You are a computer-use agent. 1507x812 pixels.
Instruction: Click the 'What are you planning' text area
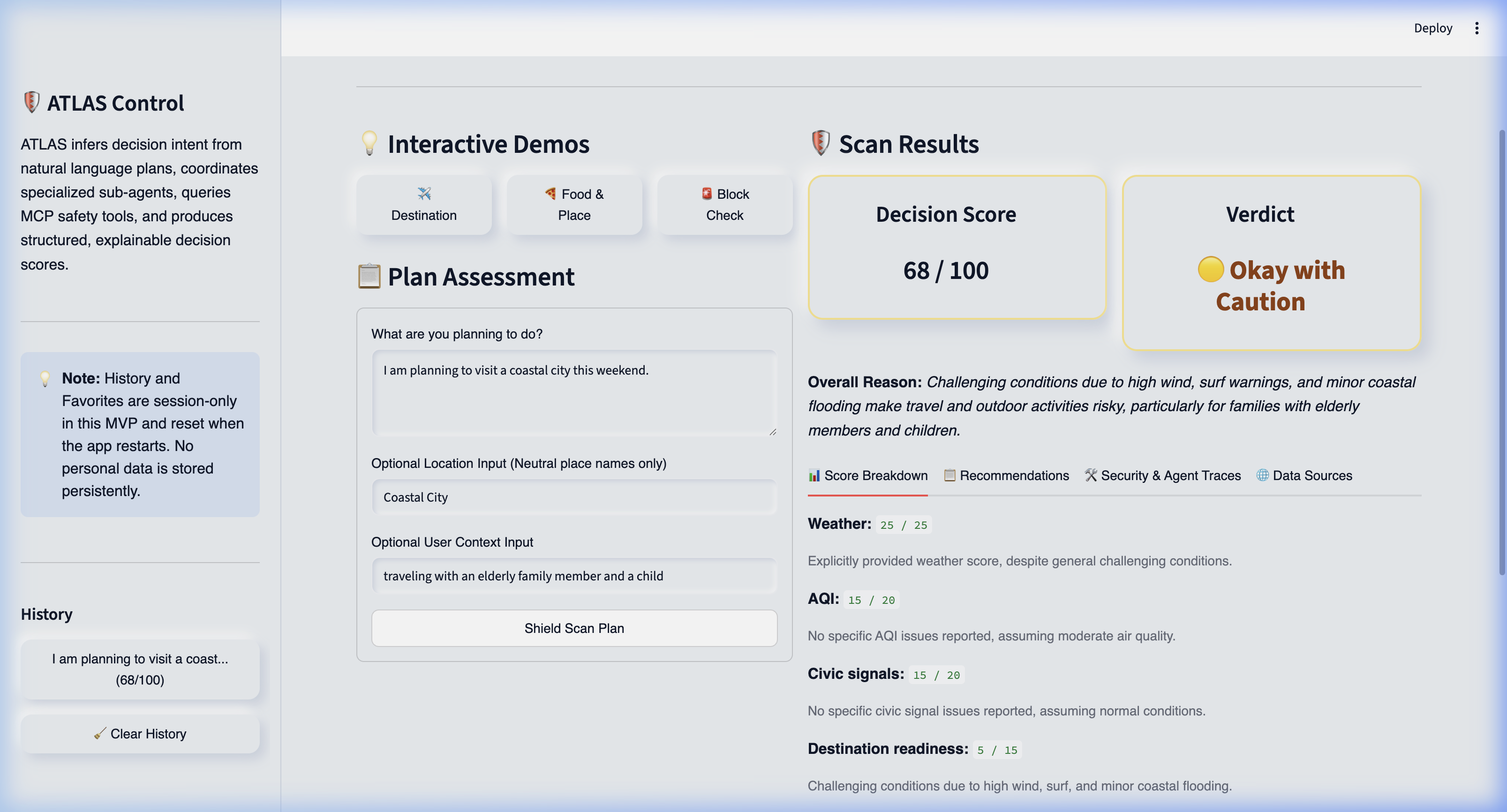(x=574, y=392)
